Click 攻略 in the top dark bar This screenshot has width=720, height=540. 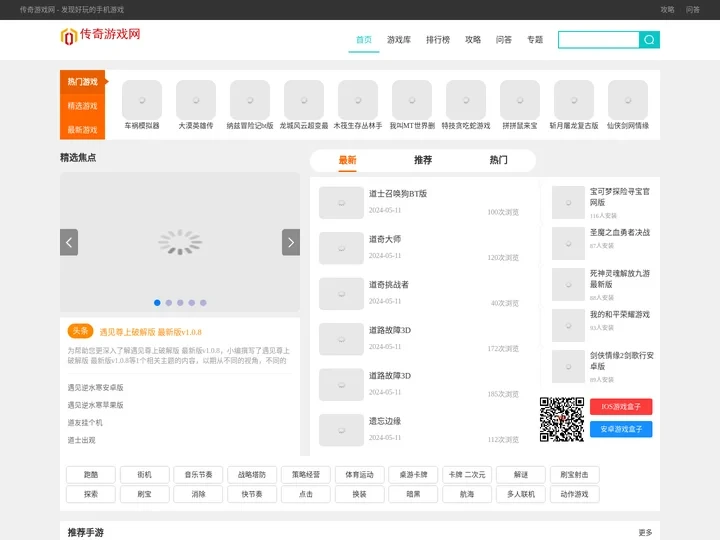[x=667, y=10]
